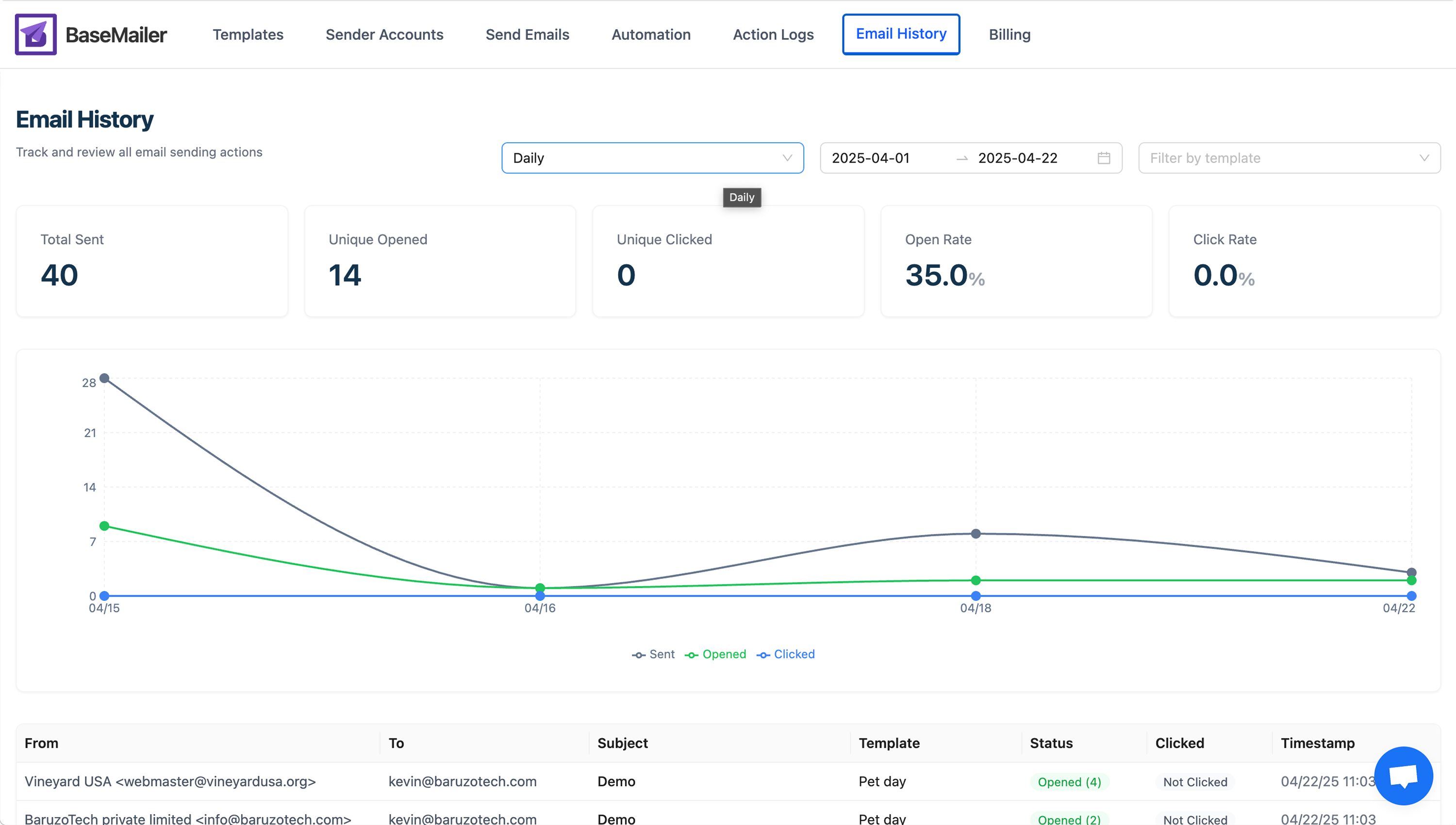This screenshot has height=825, width=1456.
Task: Open the Billing page
Action: 1009,34
